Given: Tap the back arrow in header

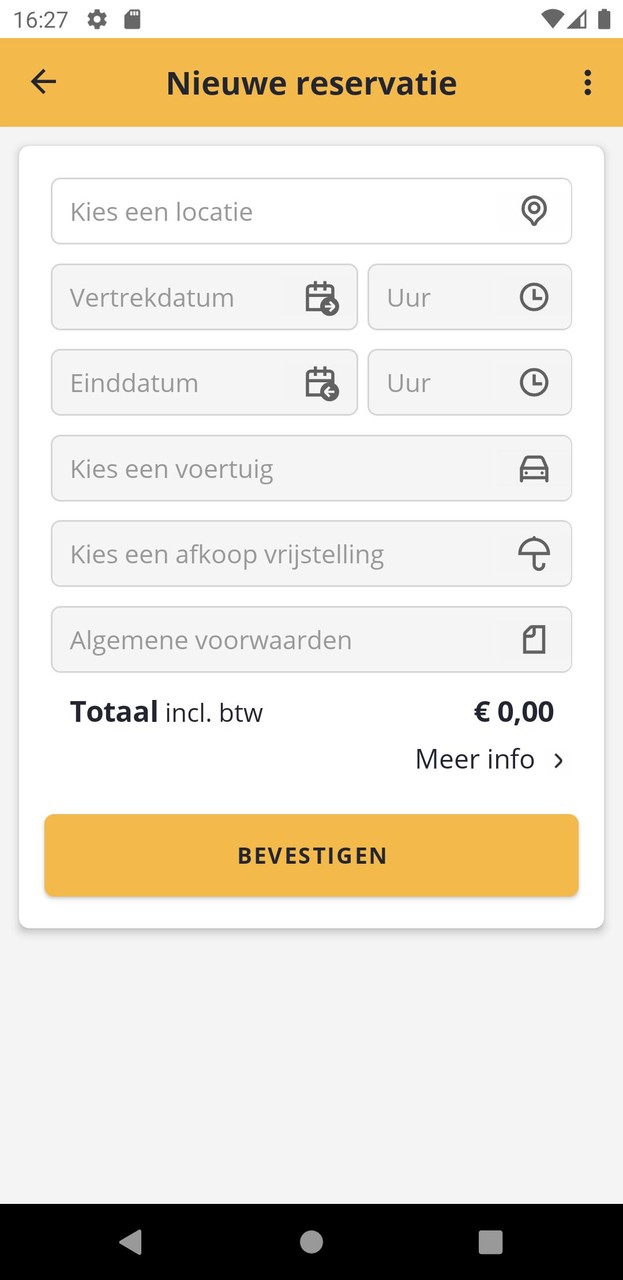Looking at the screenshot, I should [x=43, y=82].
